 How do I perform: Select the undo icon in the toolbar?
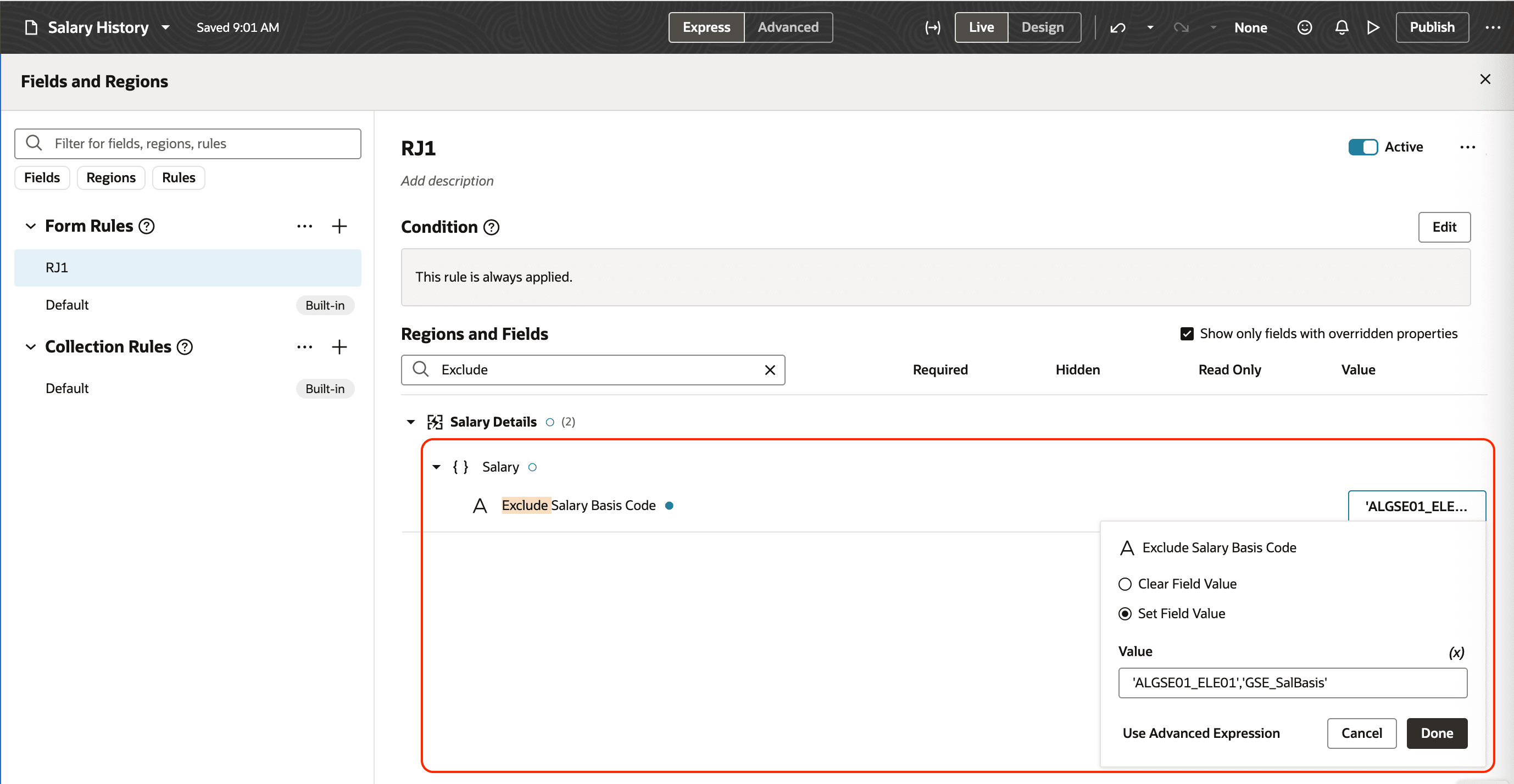point(1117,27)
